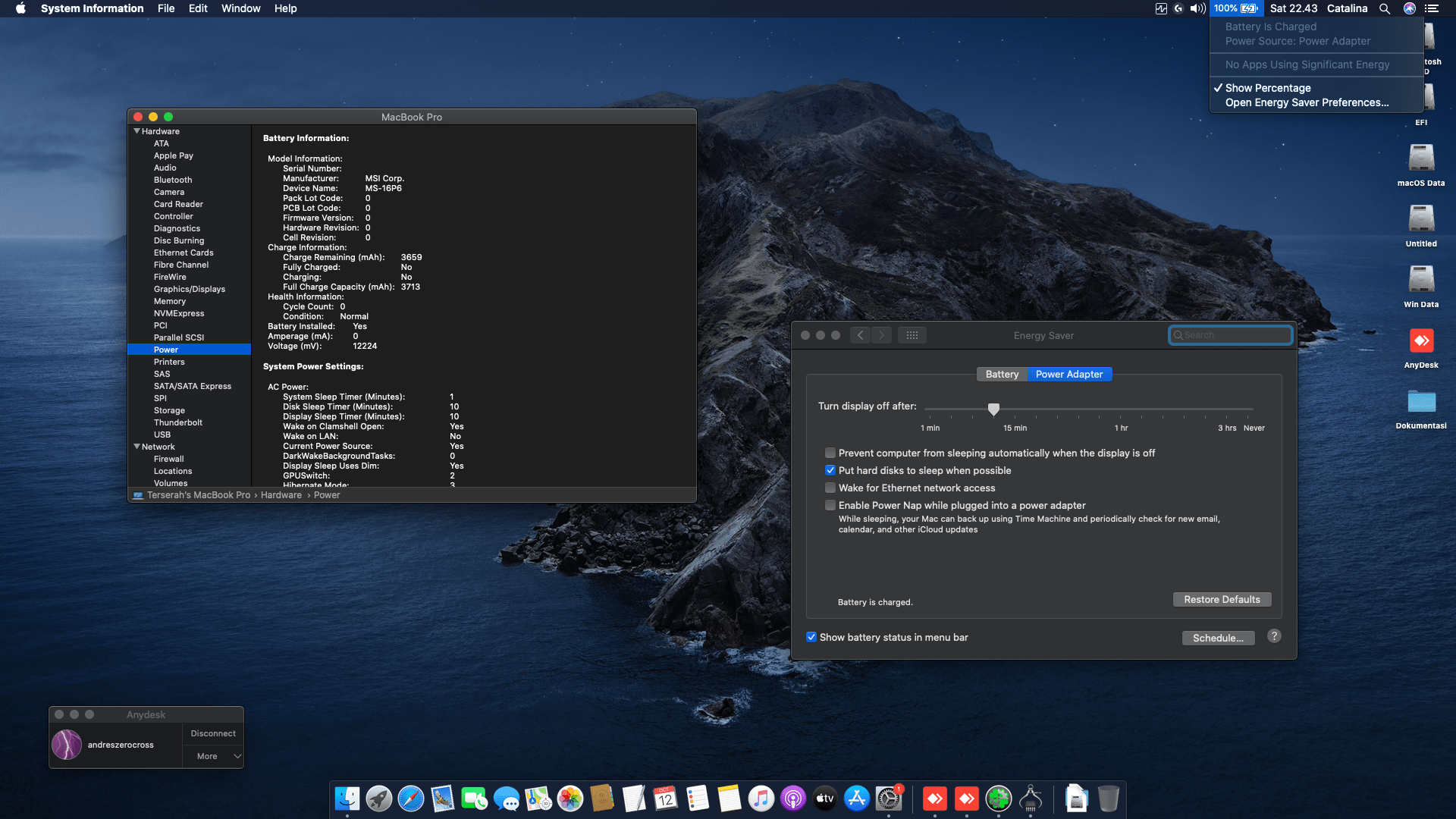The width and height of the screenshot is (1456, 819).
Task: Open the Mail app in dock
Action: [x=443, y=799]
